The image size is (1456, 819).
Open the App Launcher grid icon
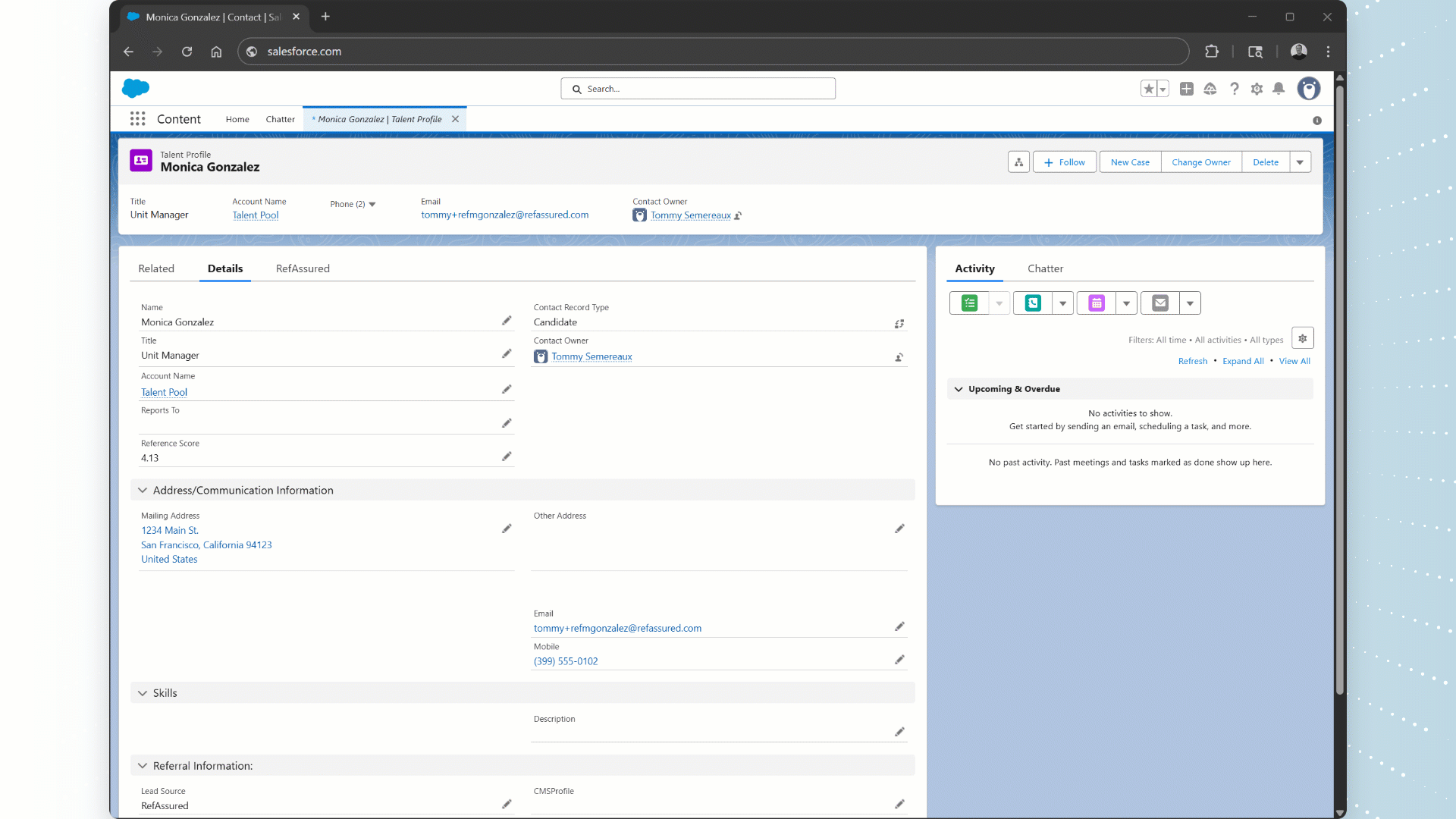click(137, 118)
